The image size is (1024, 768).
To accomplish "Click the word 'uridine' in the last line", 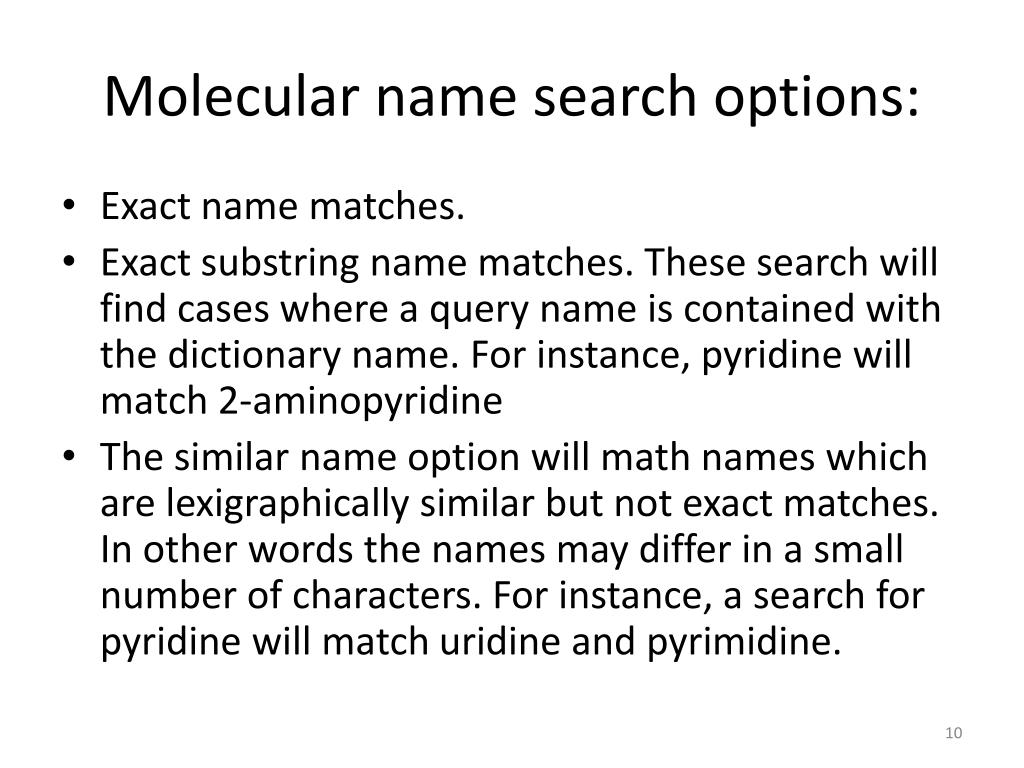I will 499,641.
